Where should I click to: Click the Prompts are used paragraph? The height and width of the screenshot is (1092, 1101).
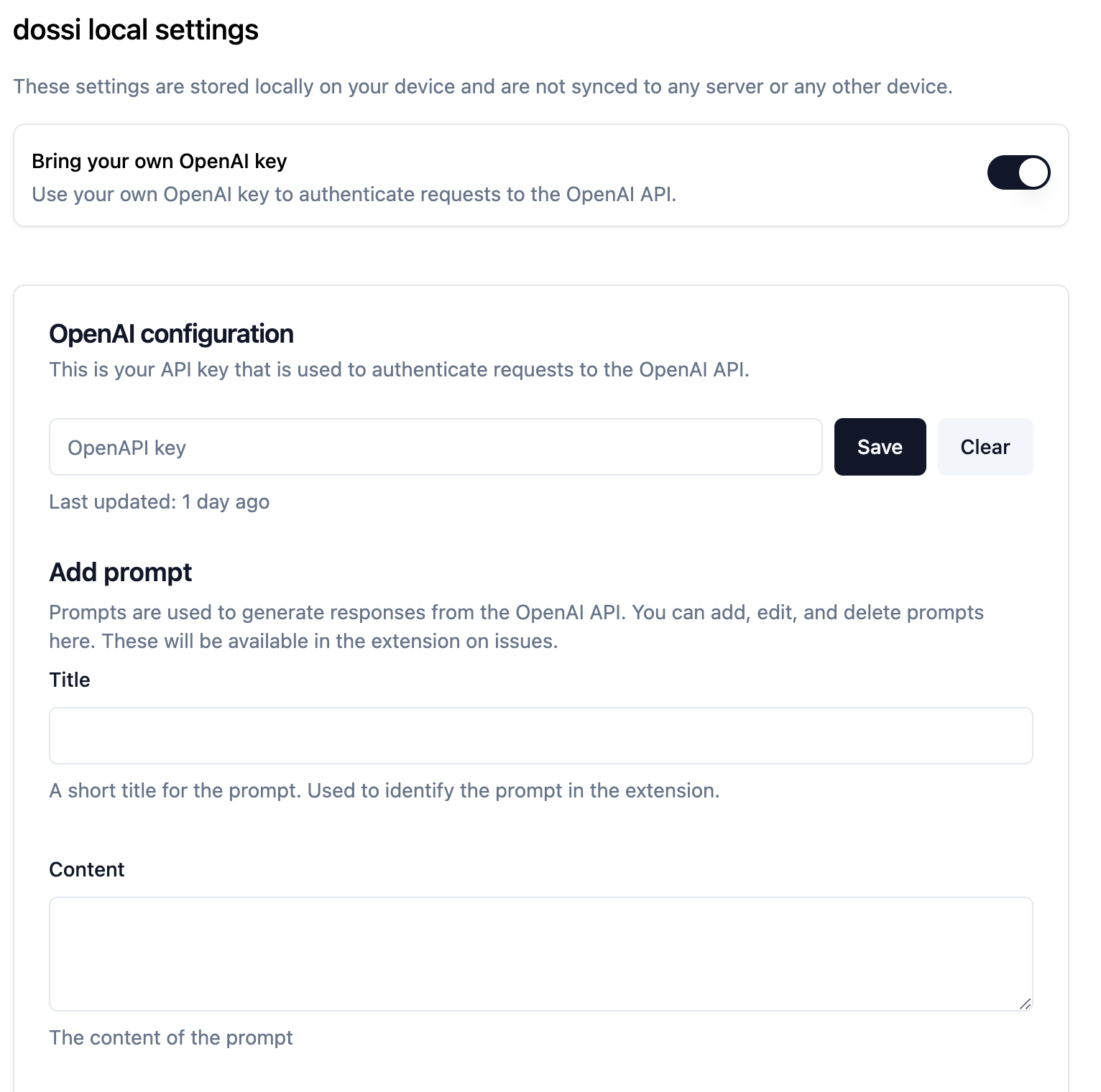(516, 626)
